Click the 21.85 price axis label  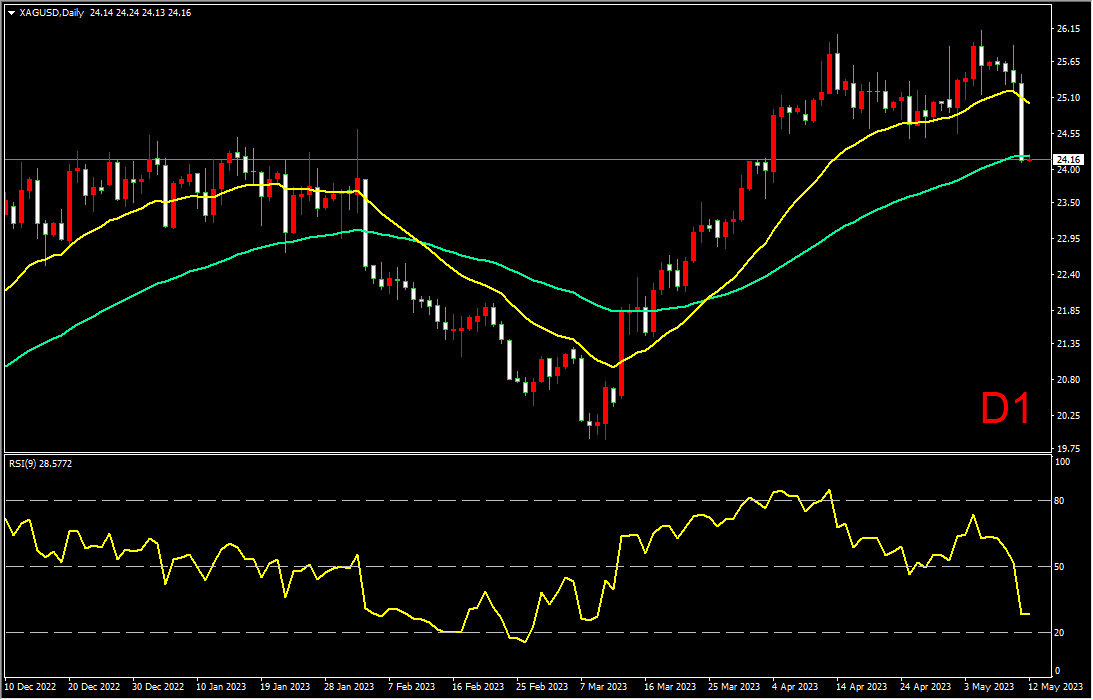click(x=1069, y=310)
